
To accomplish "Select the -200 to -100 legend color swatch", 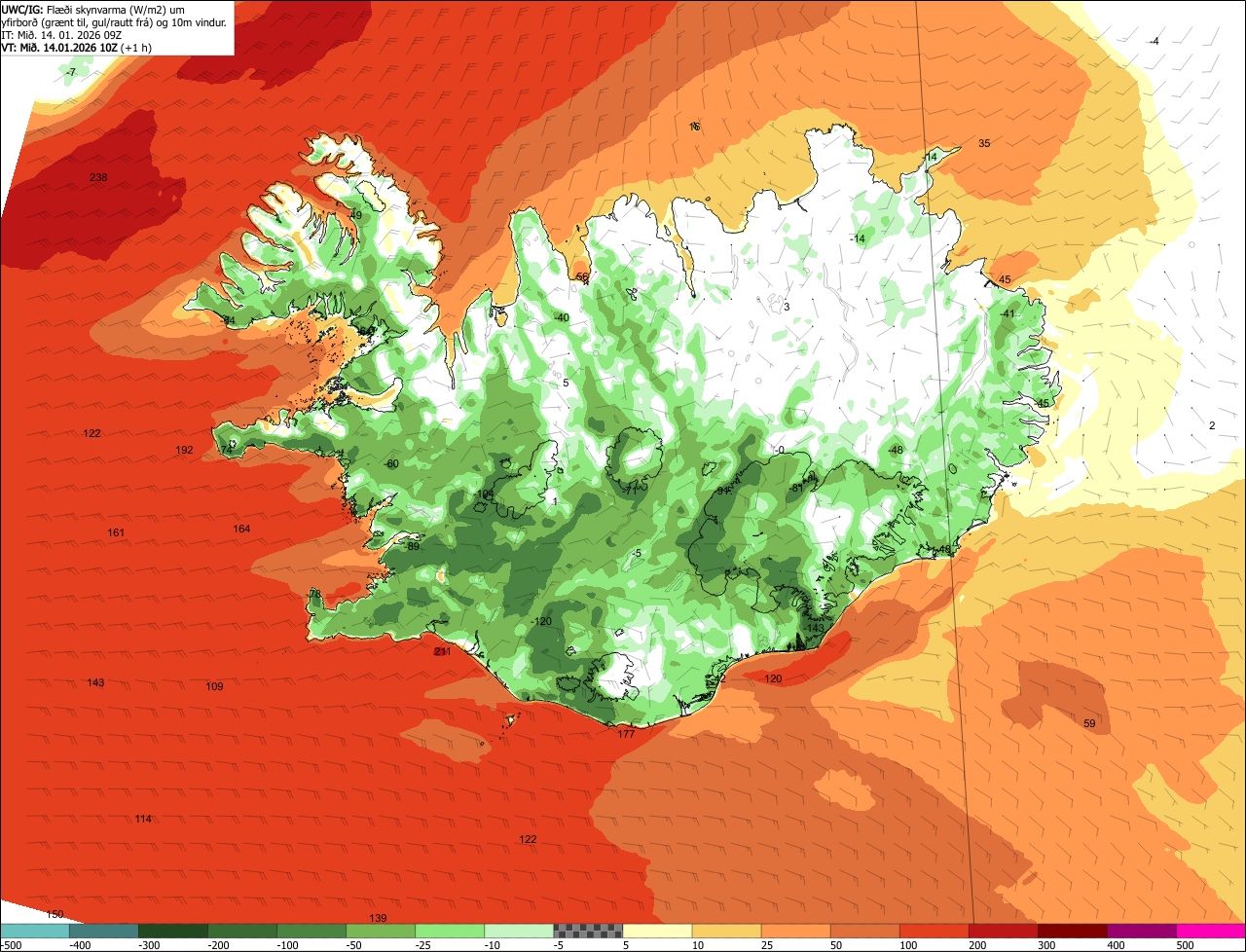I will (x=241, y=931).
